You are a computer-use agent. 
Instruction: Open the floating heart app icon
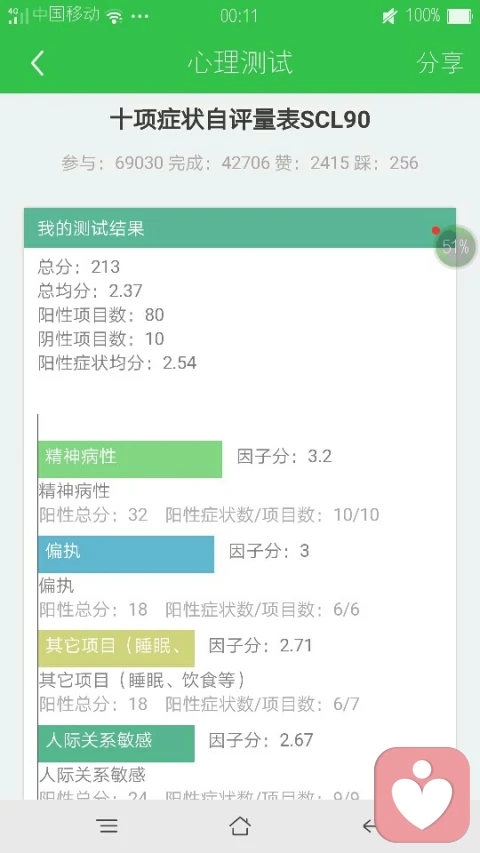point(422,795)
